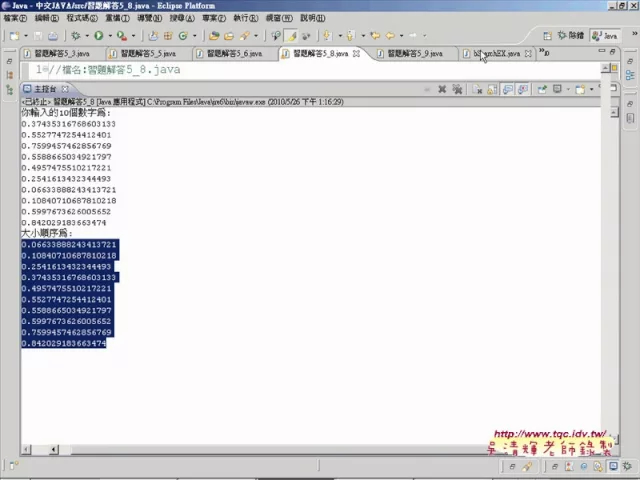Open the New Class dropdown arrow
Viewport: 640px width, 480px height.
point(194,36)
